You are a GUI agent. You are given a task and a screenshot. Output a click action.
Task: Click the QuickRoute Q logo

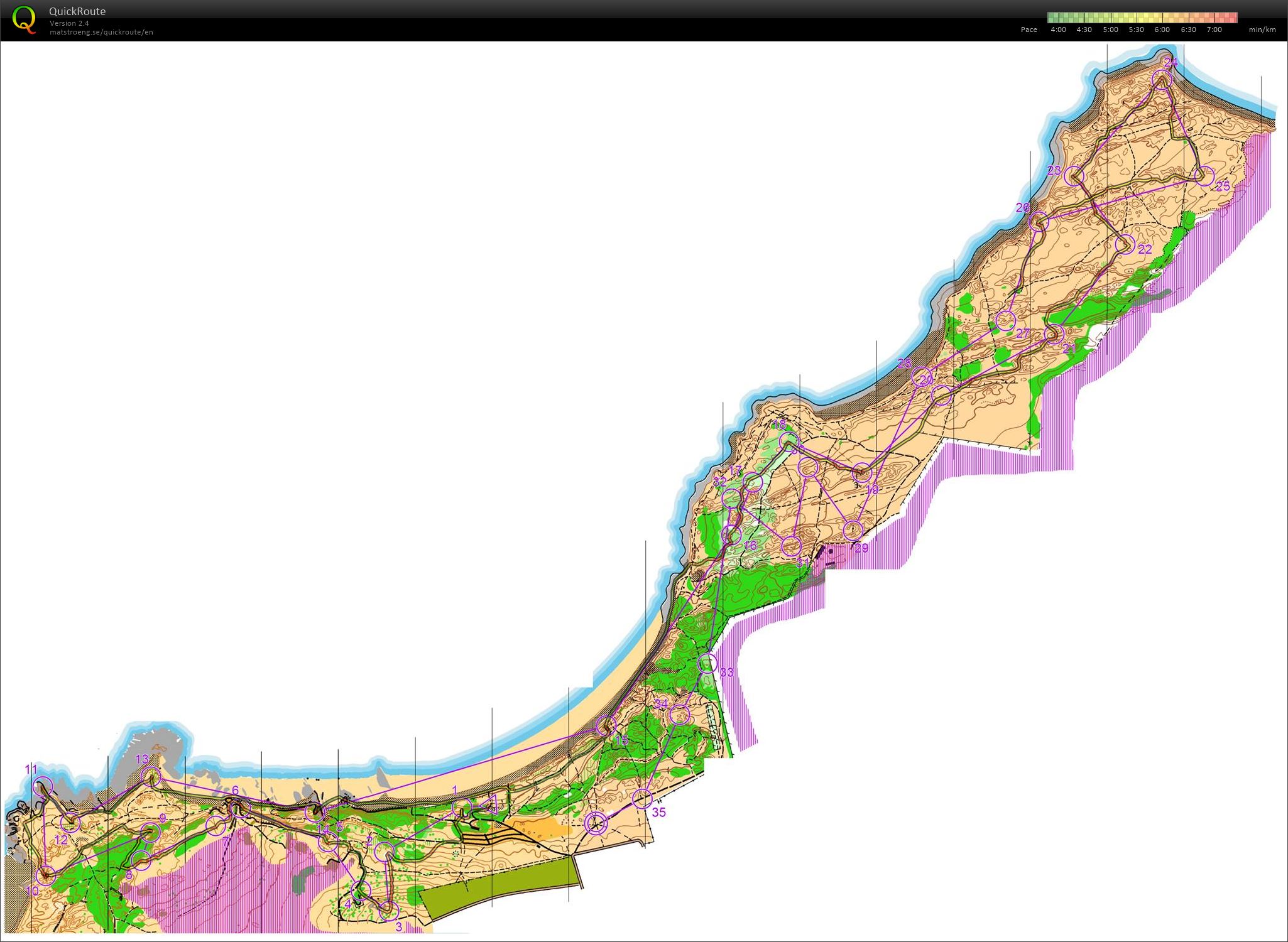click(x=25, y=19)
